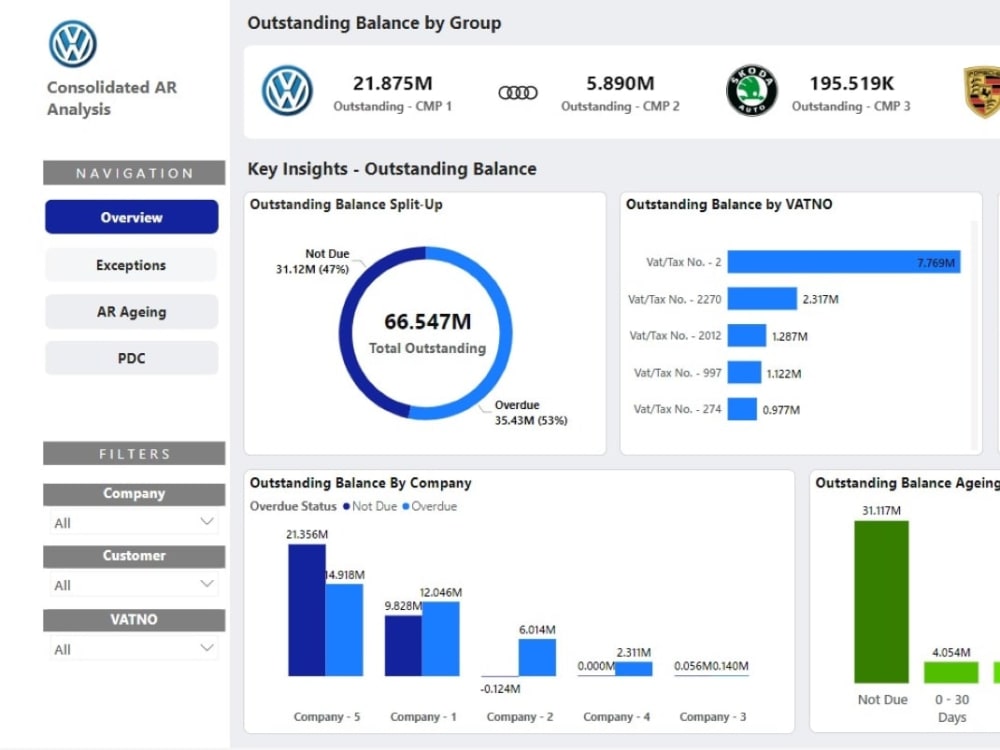Click the 0 - 30 Days ageing bar
The image size is (1000, 750).
[951, 673]
